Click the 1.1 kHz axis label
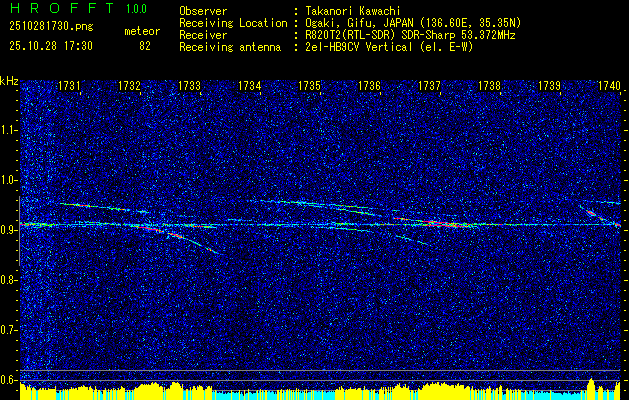The image size is (629, 400). tap(8, 131)
